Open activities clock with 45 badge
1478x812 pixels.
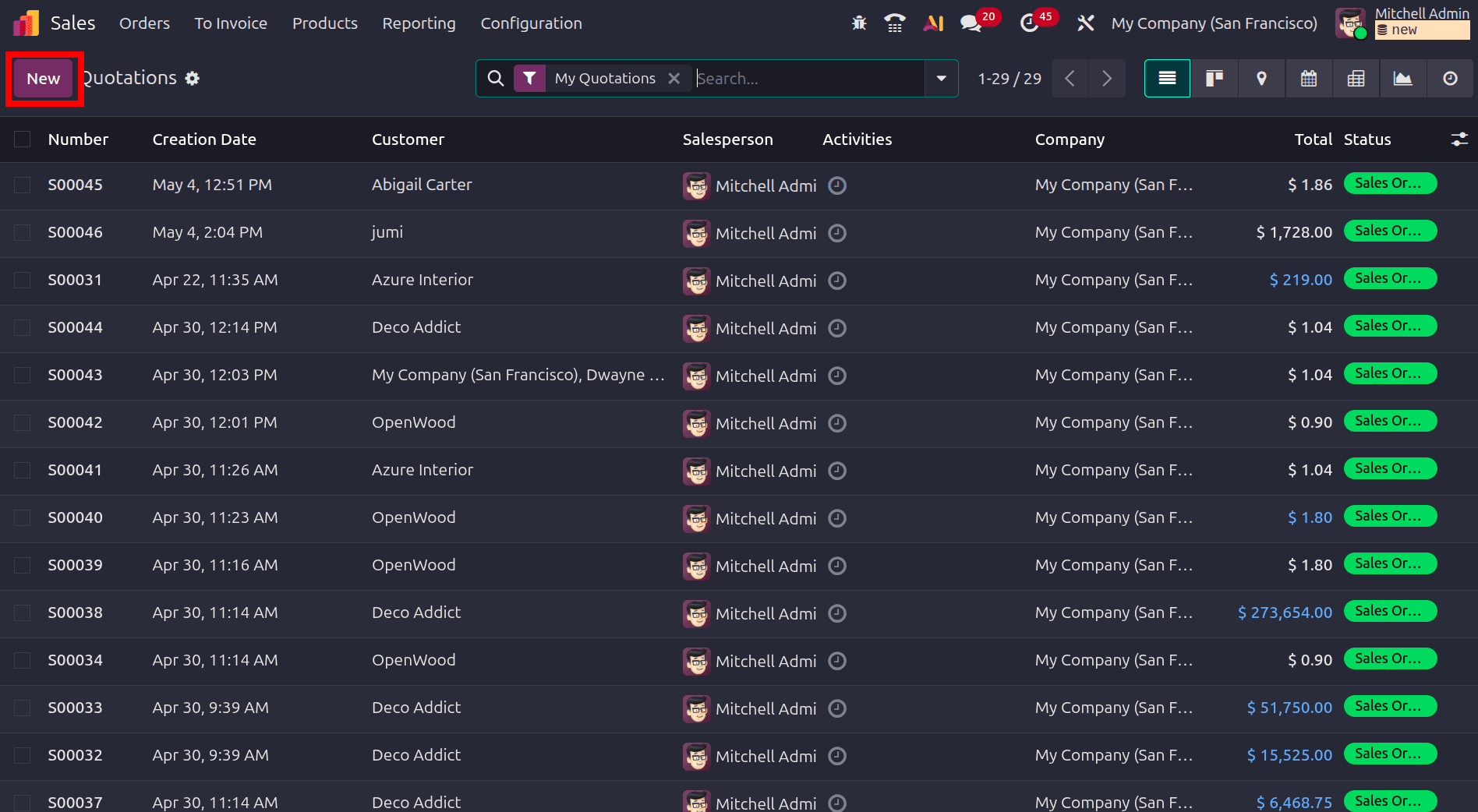pos(1030,23)
